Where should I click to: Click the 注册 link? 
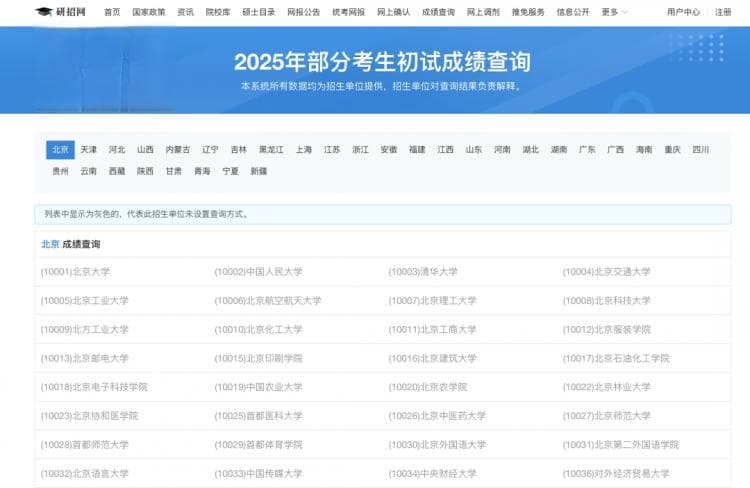click(723, 12)
